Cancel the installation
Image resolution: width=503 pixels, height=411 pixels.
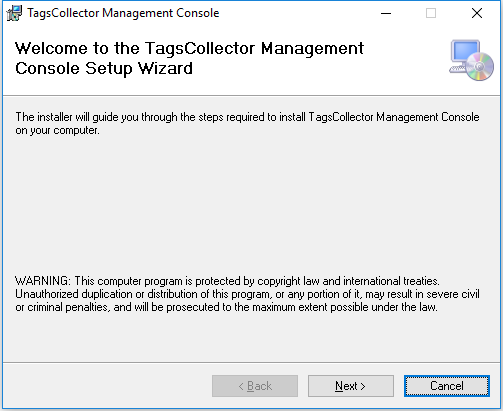pos(447,386)
